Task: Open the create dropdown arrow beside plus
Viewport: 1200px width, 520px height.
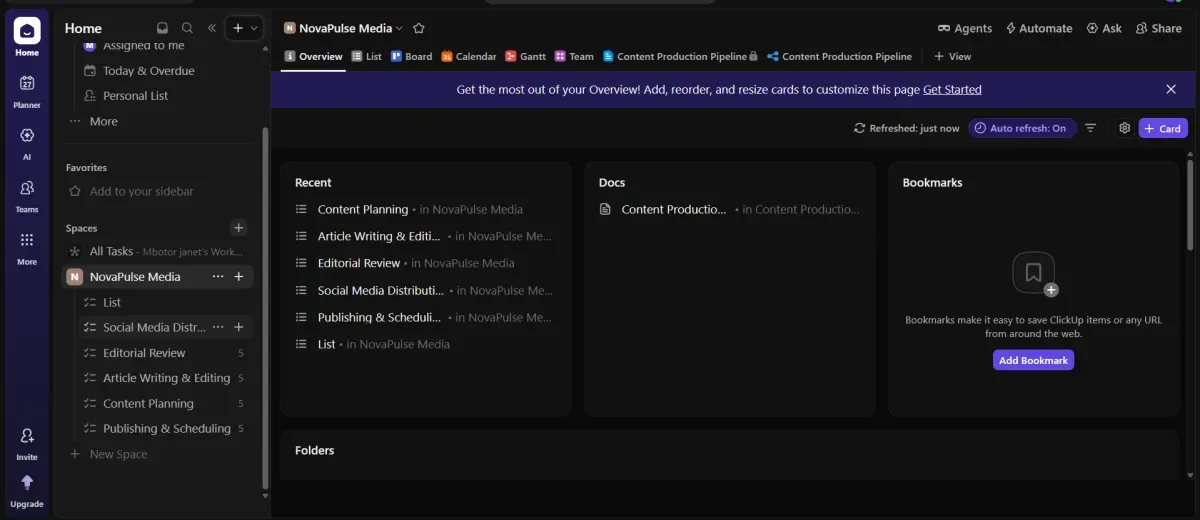Action: coord(254,28)
